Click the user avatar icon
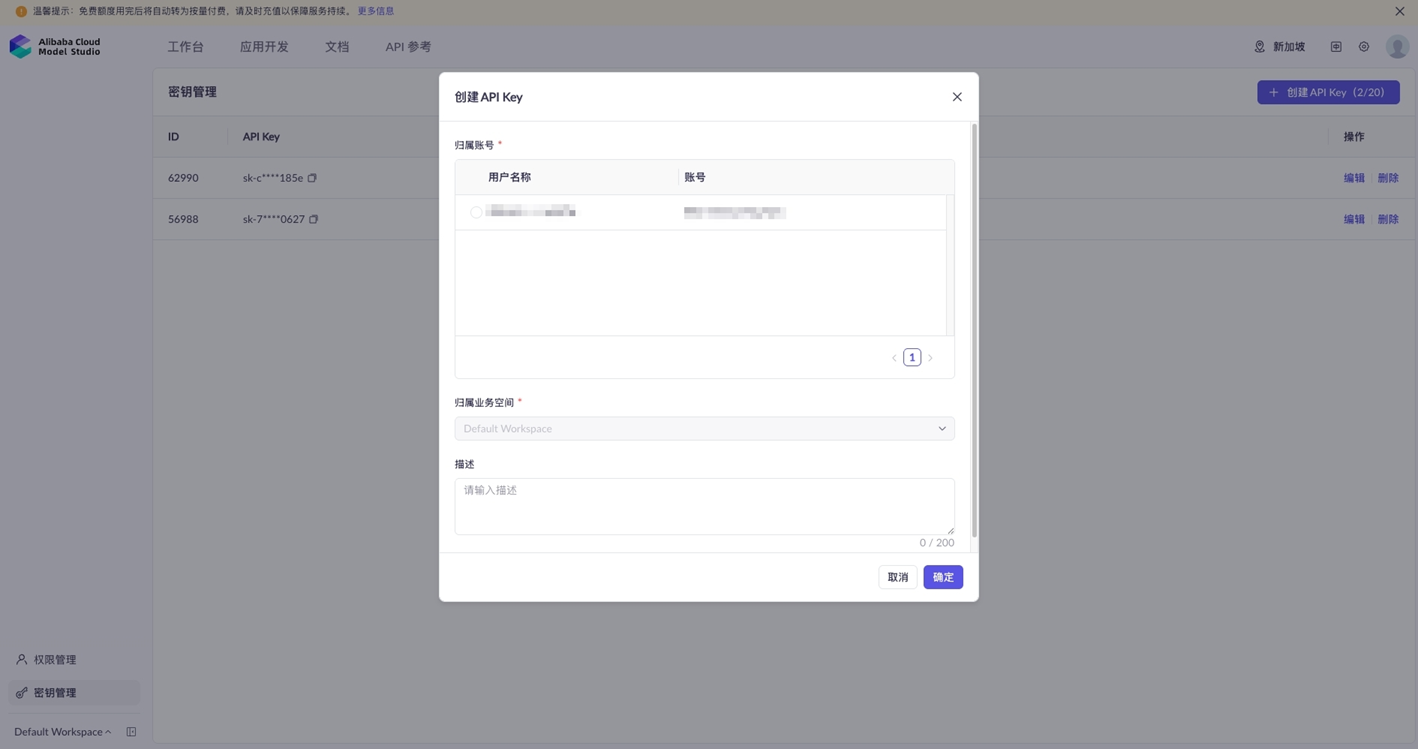 1396,47
